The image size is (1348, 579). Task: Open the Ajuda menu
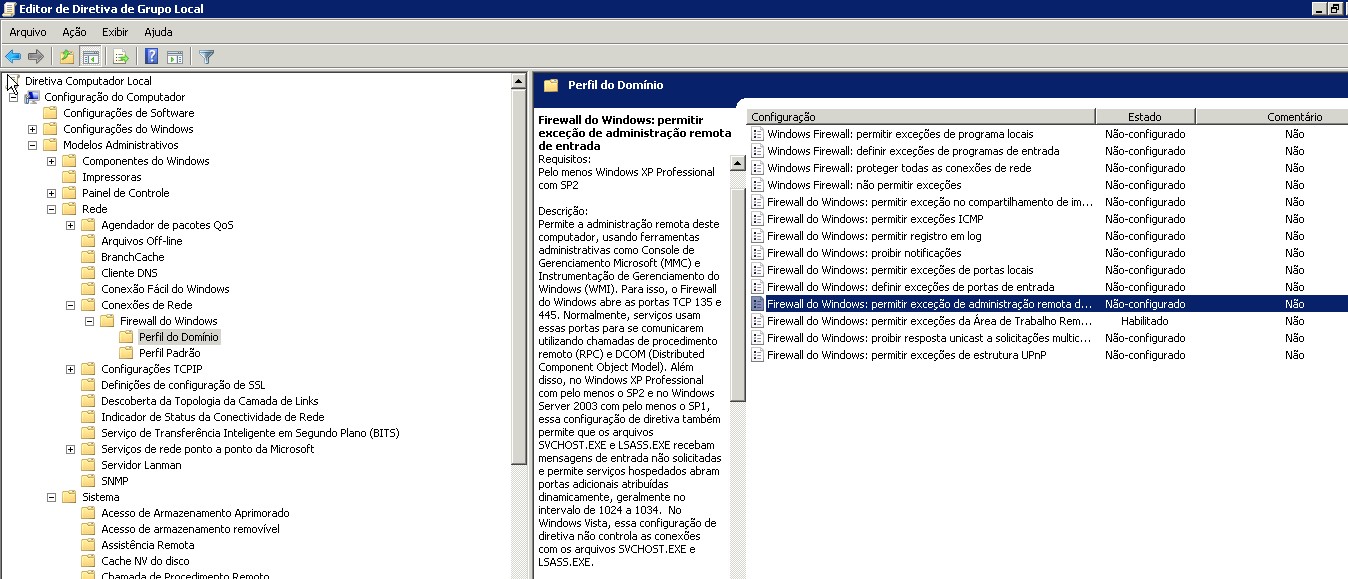click(158, 32)
